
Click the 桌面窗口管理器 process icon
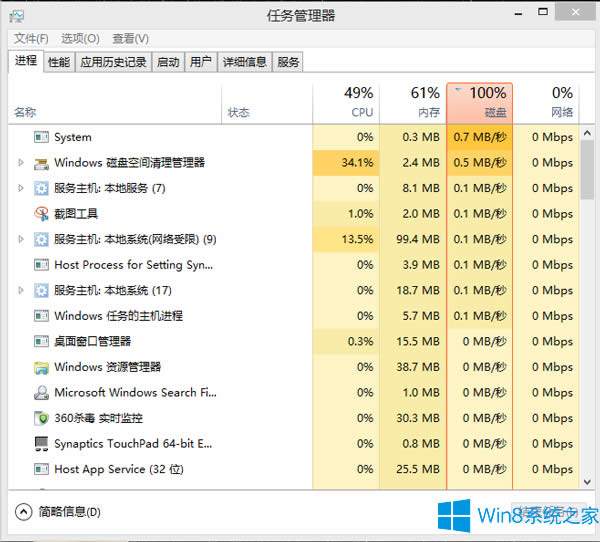click(x=41, y=342)
